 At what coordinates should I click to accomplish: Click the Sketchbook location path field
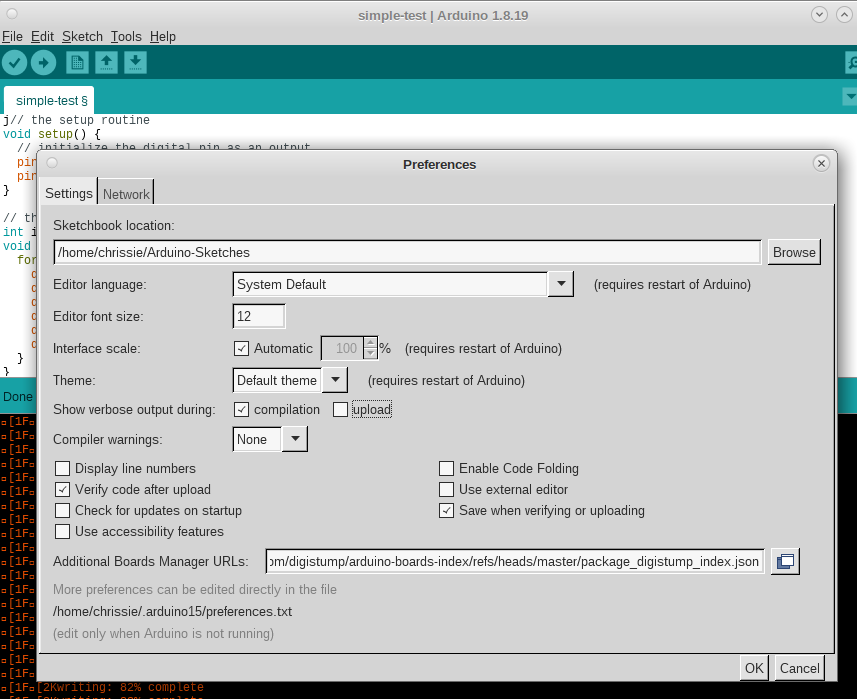(x=407, y=252)
